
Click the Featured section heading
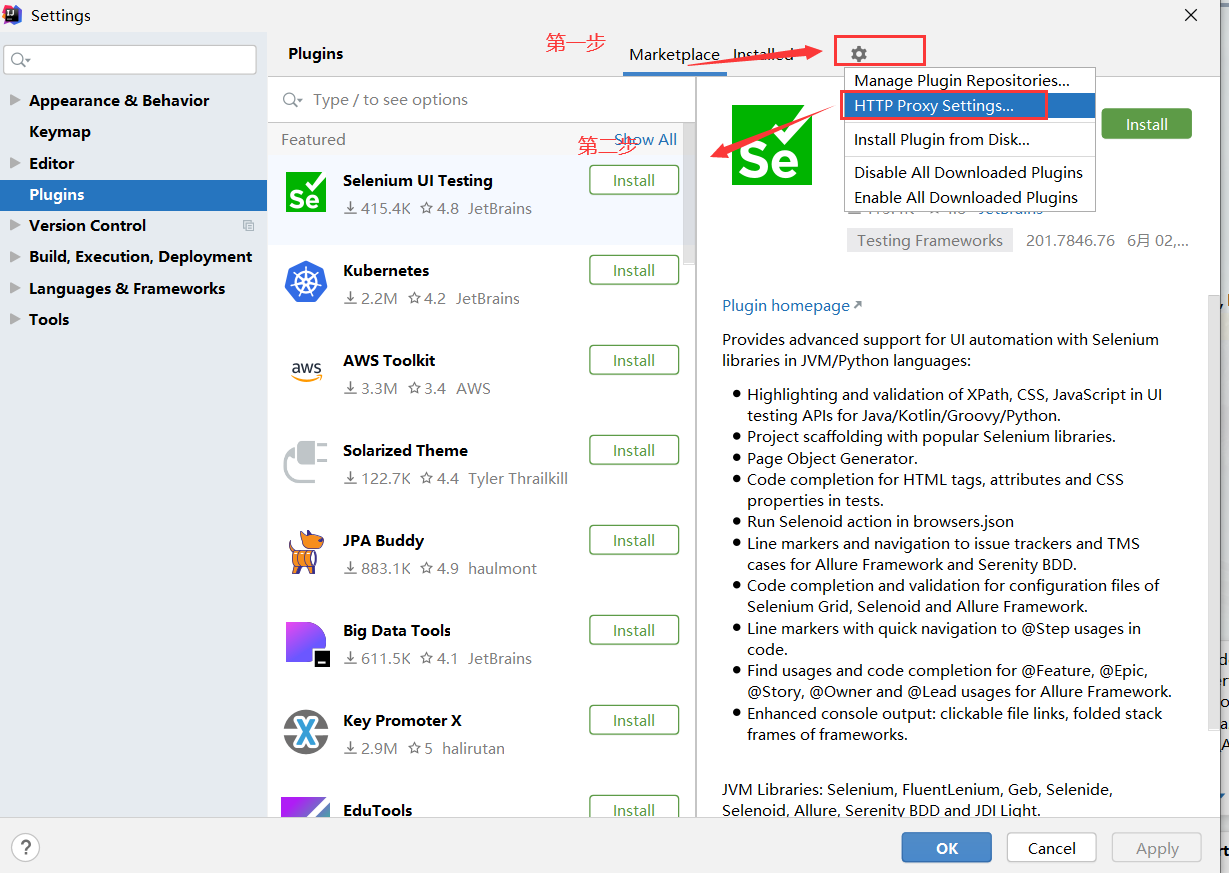(313, 140)
